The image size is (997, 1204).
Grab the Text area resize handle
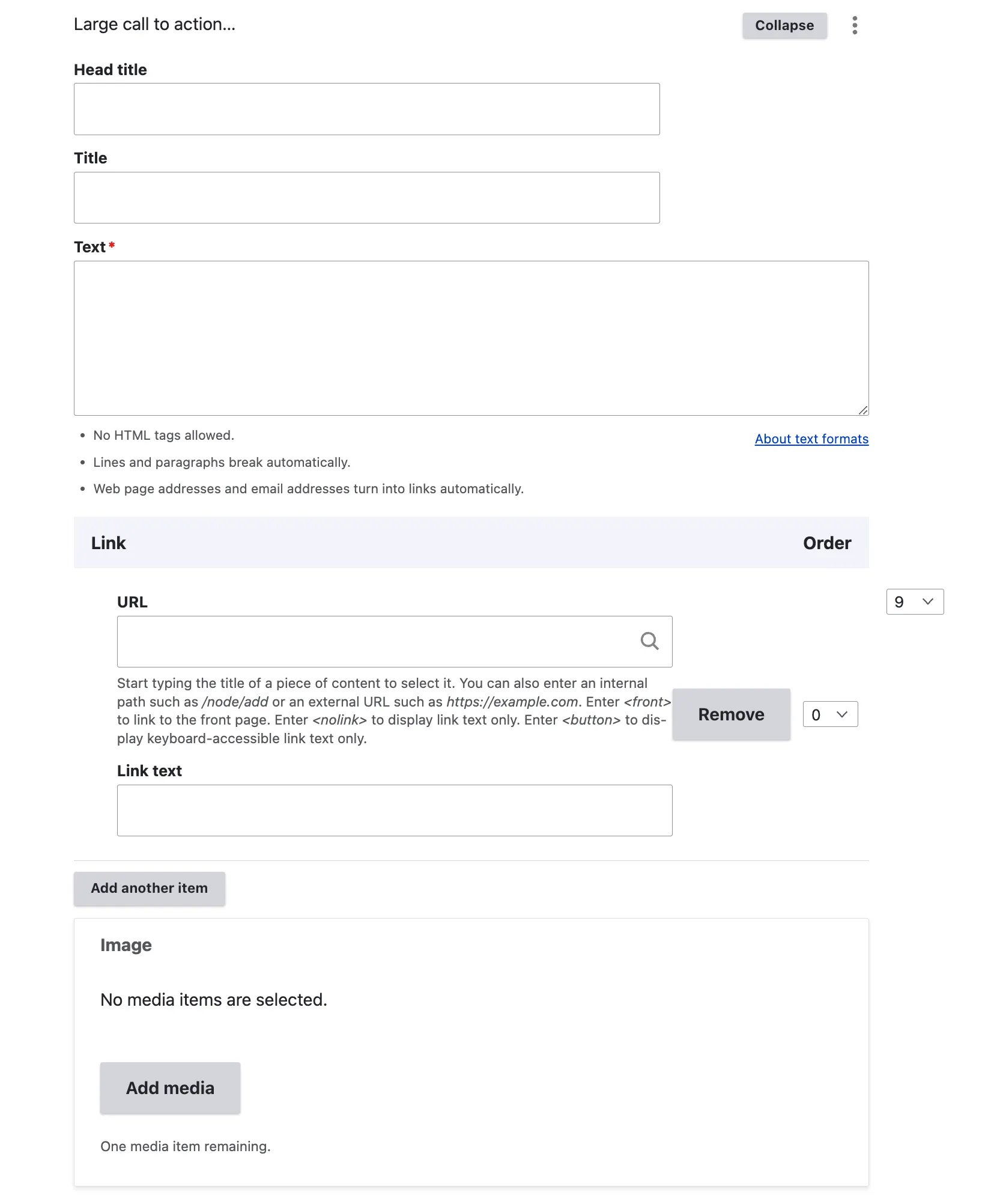click(862, 410)
